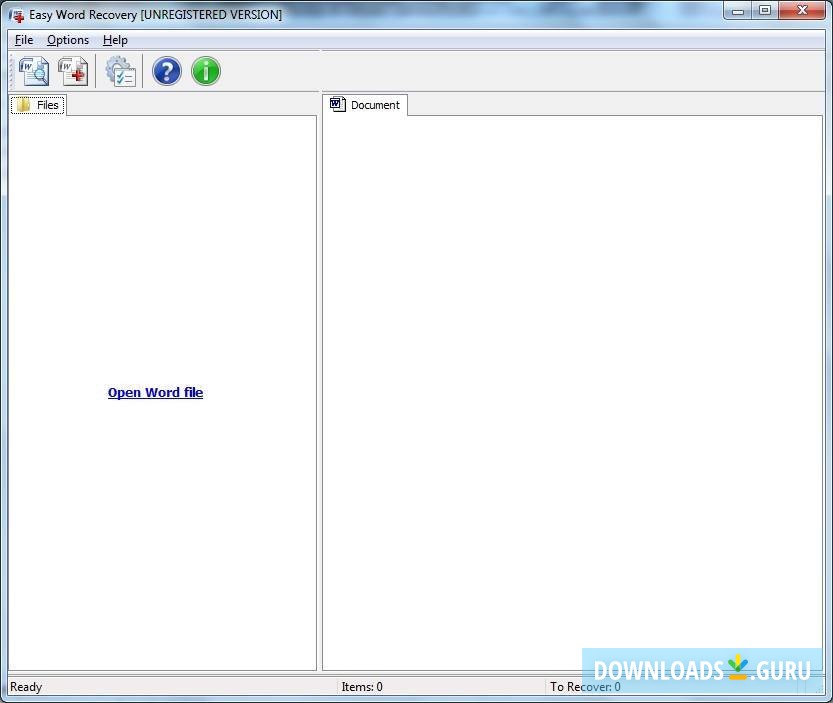
Task: Click the green info about icon
Action: (206, 71)
